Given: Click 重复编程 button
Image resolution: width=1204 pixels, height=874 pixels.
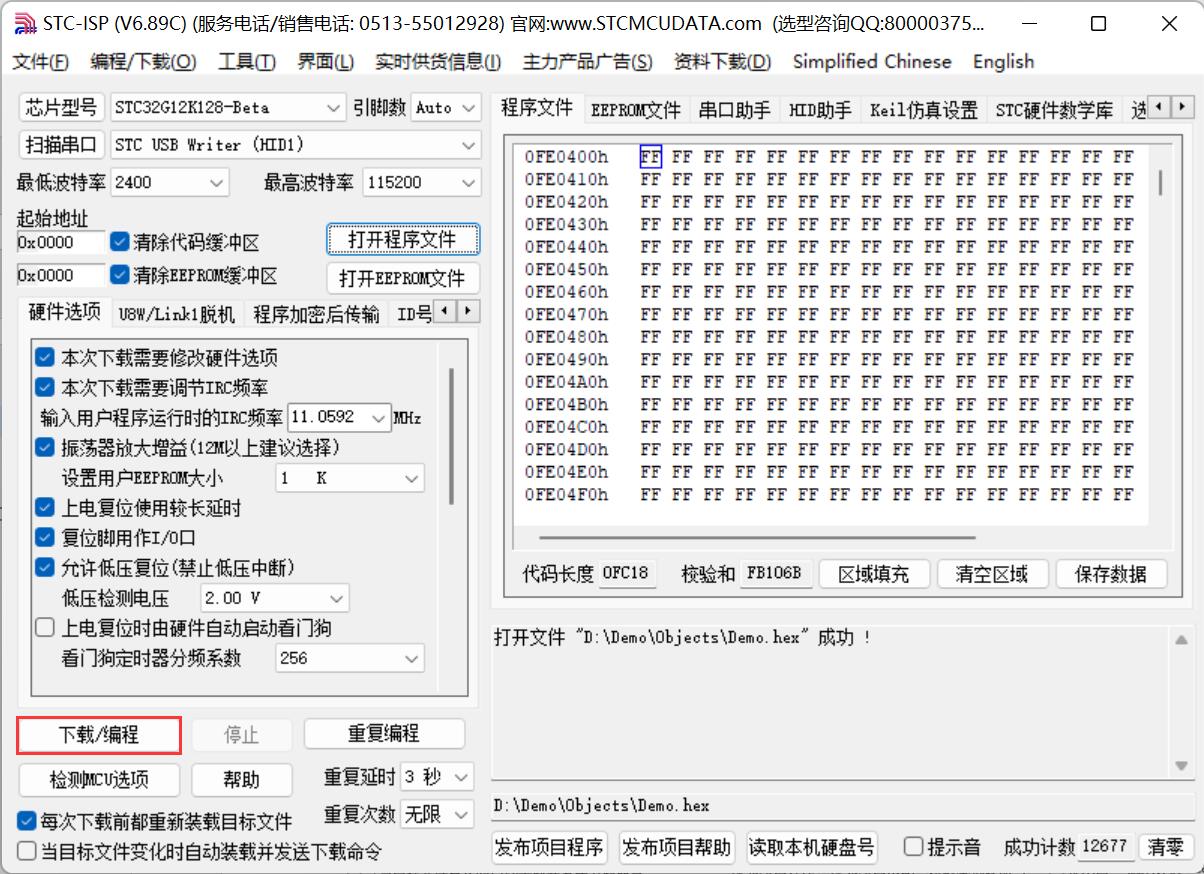Looking at the screenshot, I should click(384, 734).
